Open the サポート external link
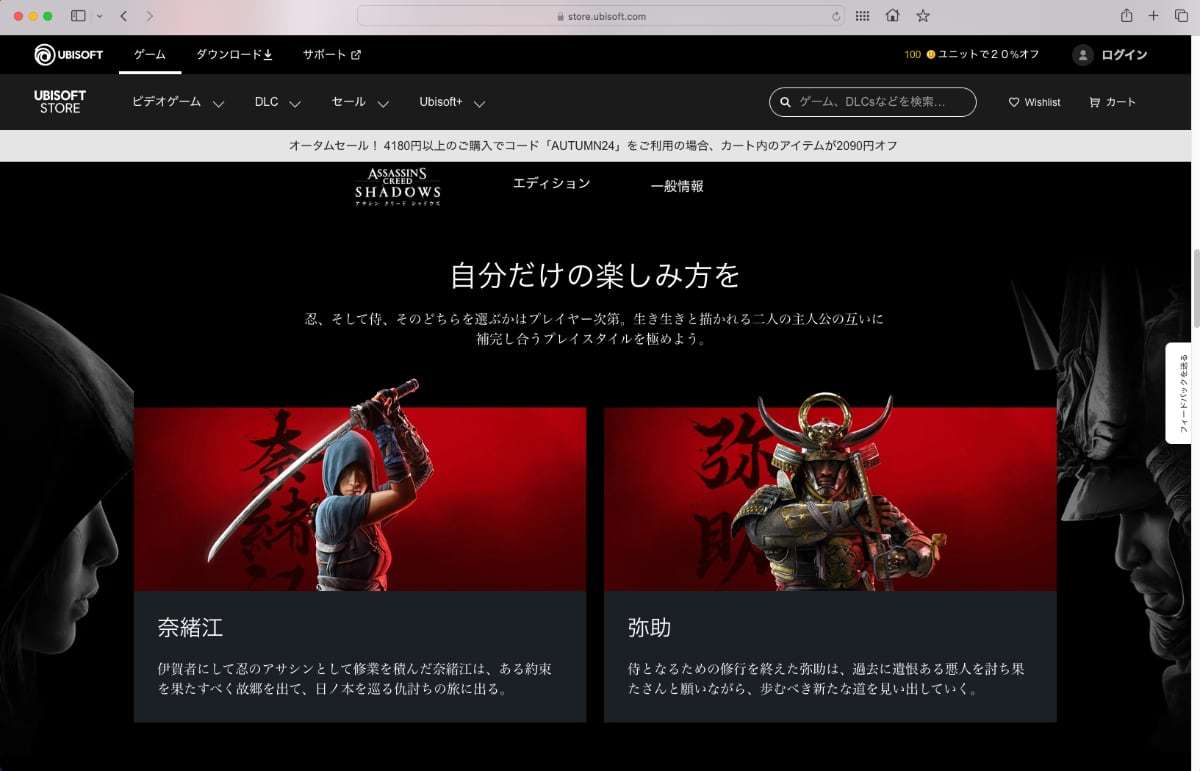Viewport: 1200px width, 771px height. tap(331, 55)
